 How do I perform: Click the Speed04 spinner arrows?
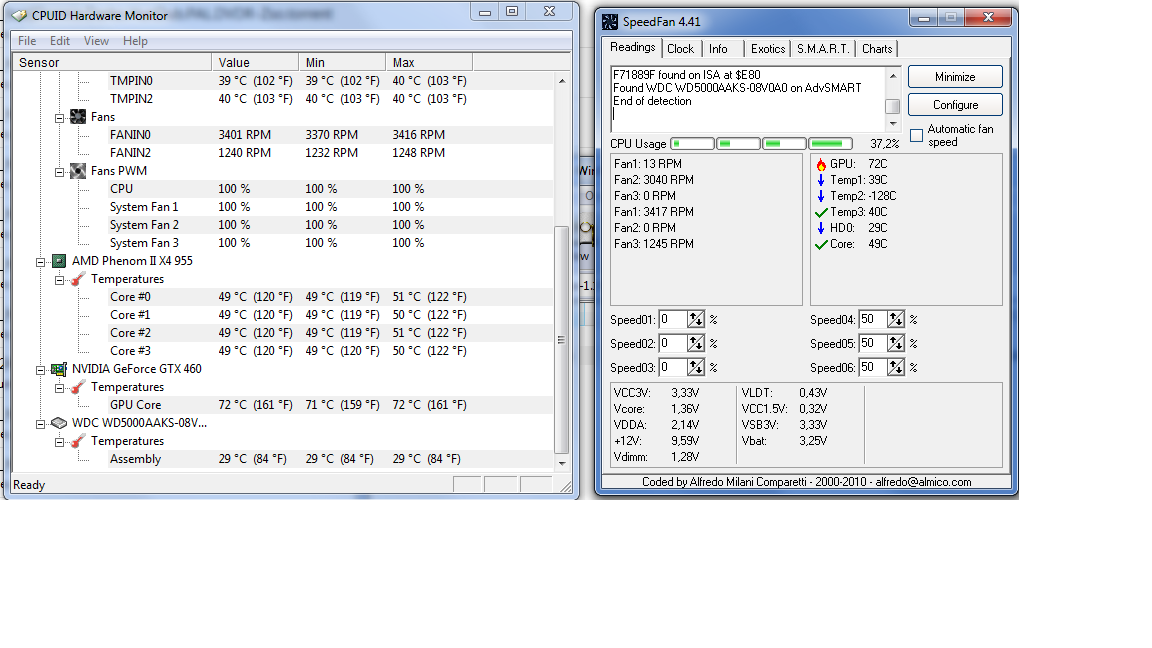[x=896, y=320]
